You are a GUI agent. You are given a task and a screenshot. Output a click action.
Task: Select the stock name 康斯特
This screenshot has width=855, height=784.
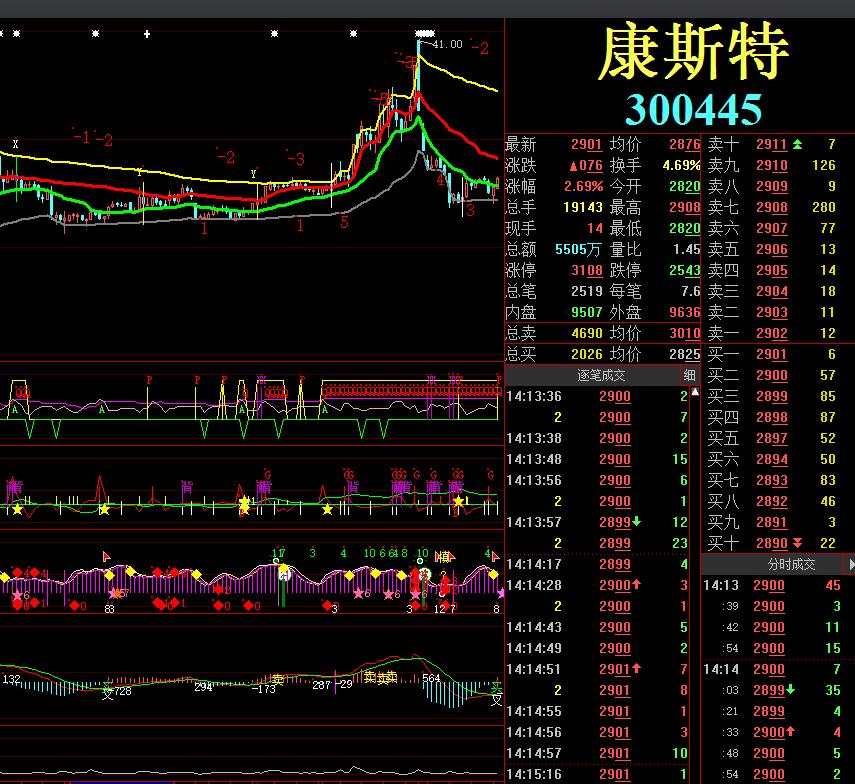coord(694,52)
